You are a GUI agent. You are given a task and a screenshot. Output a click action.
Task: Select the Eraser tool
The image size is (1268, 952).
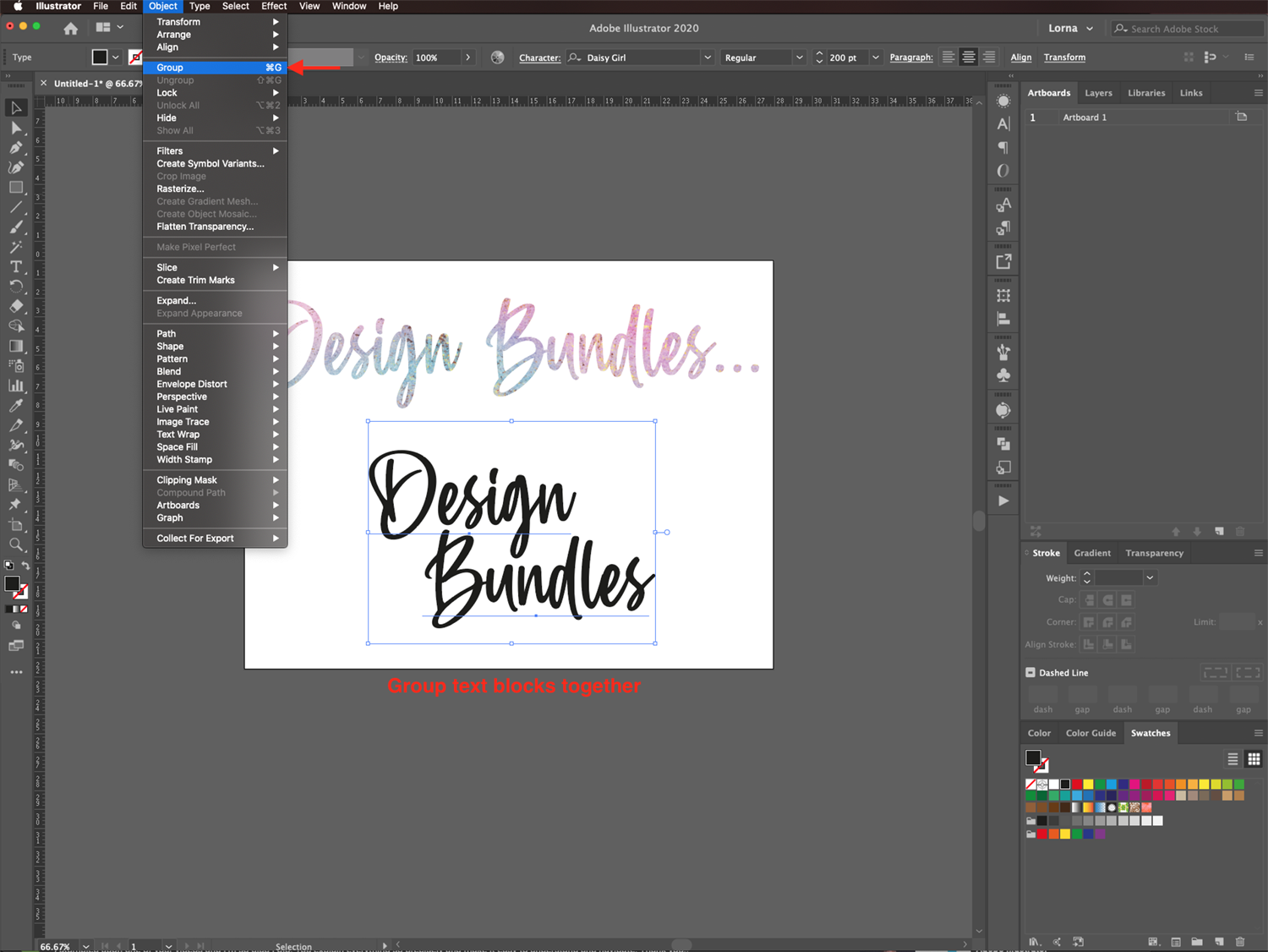tap(16, 306)
